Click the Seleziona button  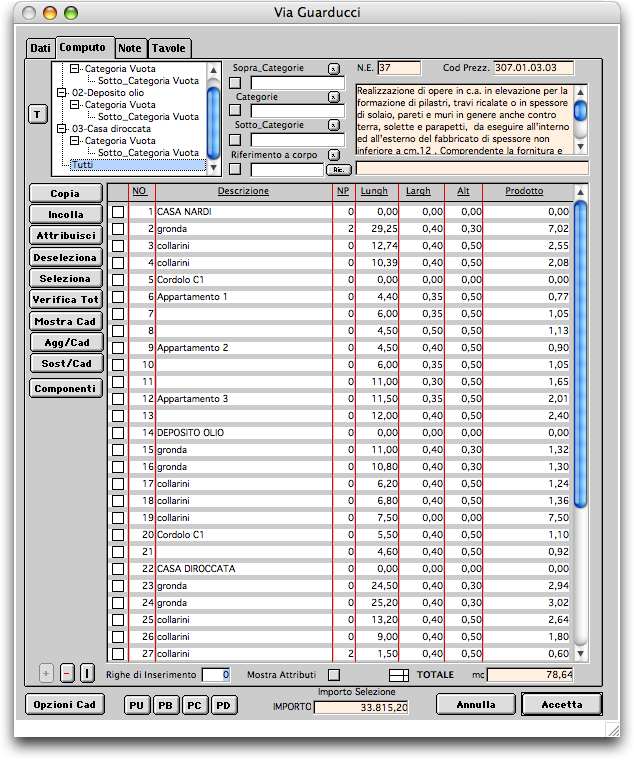point(65,279)
